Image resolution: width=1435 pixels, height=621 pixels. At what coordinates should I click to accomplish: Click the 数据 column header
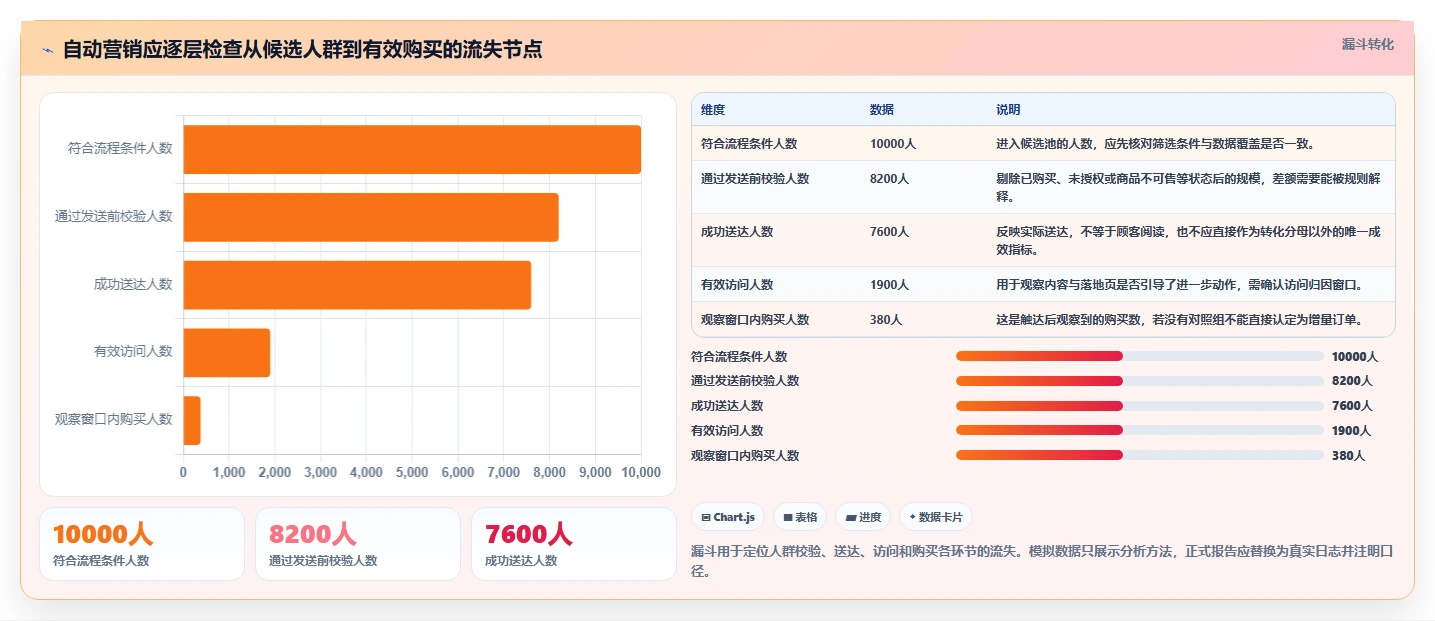click(x=882, y=109)
